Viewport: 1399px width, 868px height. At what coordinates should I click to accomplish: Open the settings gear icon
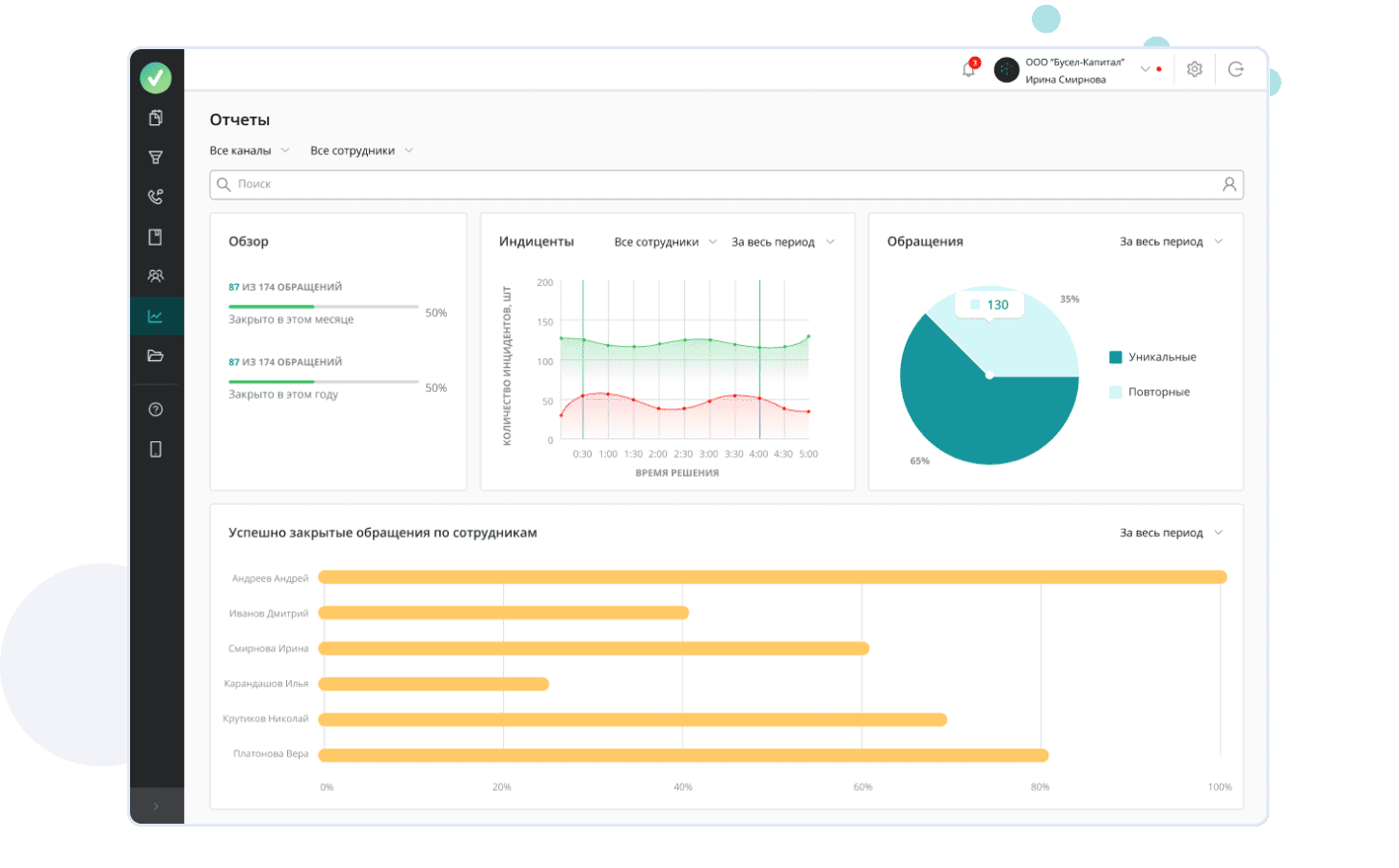point(1195,69)
